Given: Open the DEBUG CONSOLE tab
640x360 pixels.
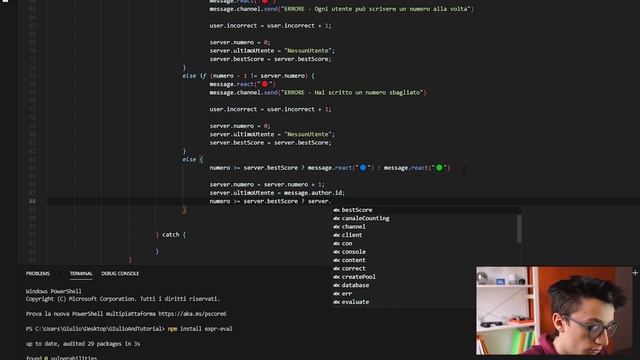Looking at the screenshot, I should pyautogui.click(x=120, y=273).
